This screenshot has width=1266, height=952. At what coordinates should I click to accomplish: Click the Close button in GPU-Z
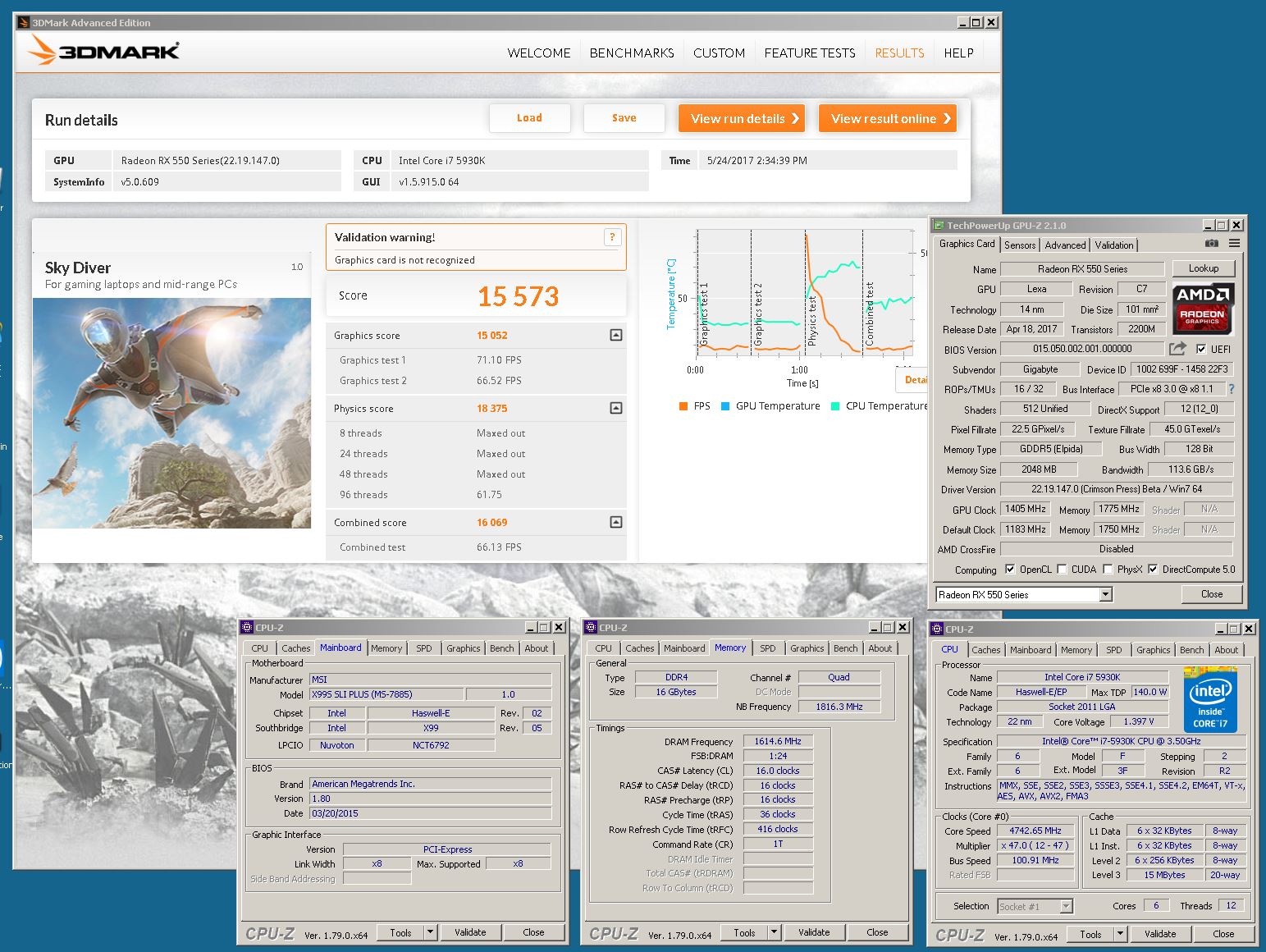(1212, 594)
